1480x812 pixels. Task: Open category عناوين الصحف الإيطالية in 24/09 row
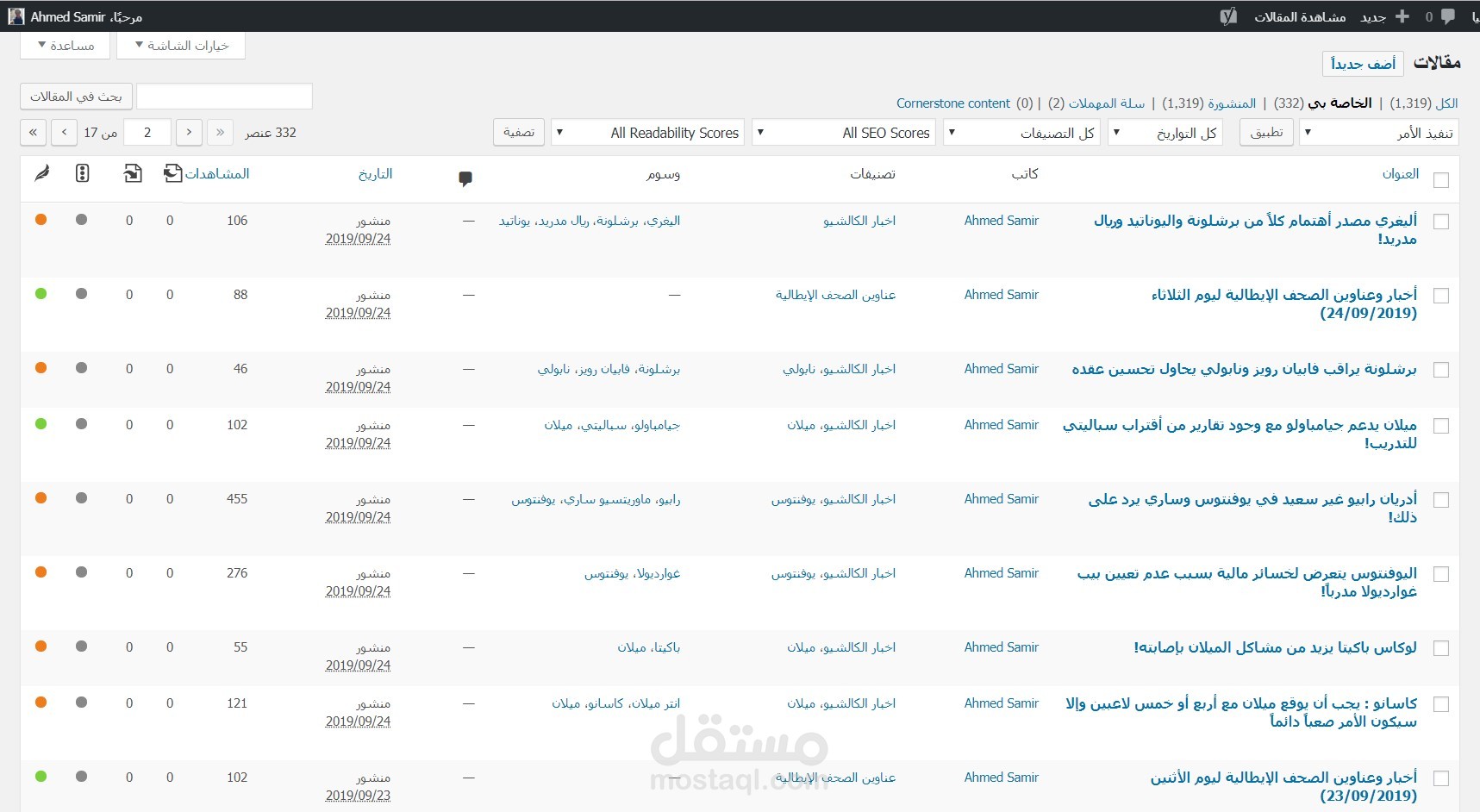[x=836, y=295]
